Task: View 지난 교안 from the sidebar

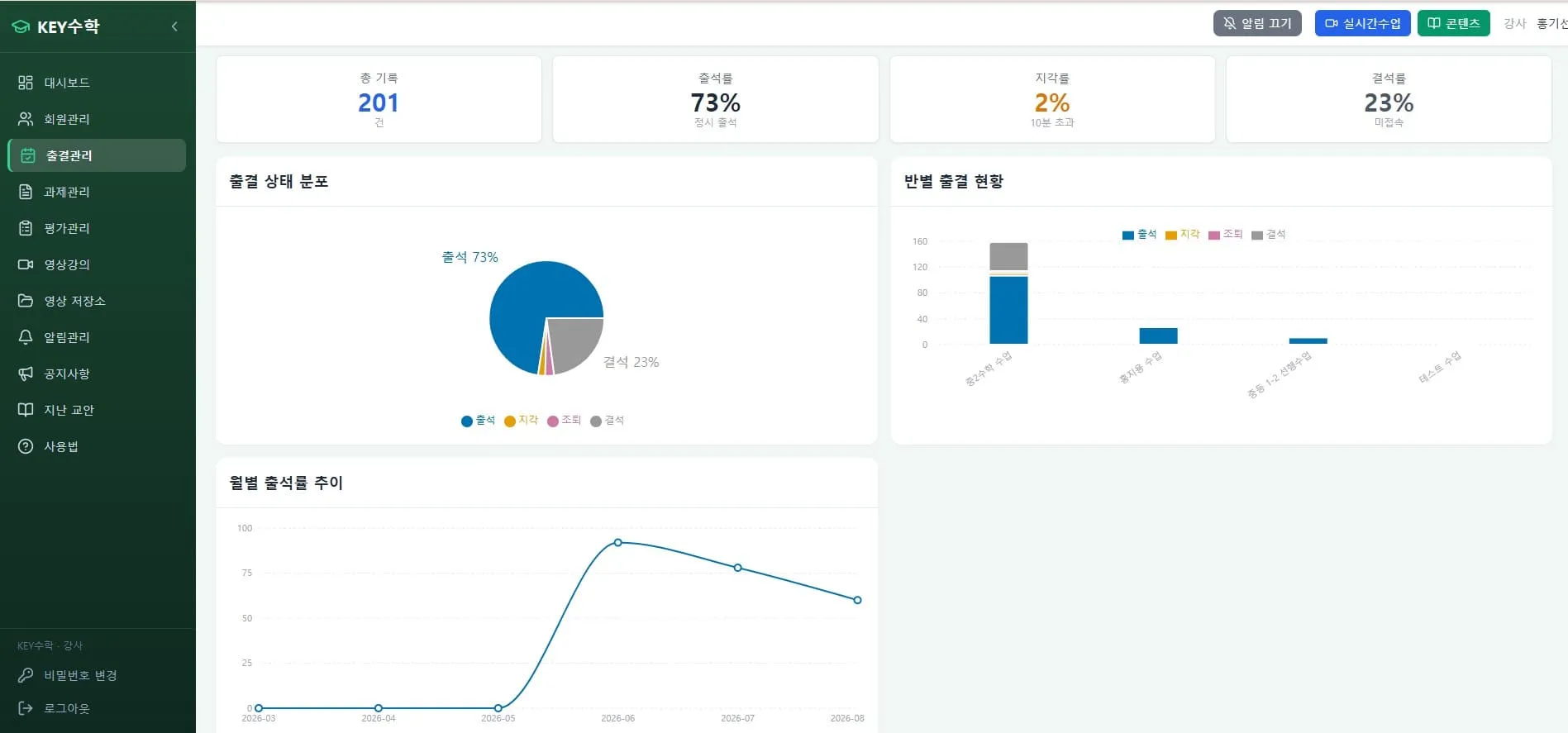Action: 97,410
